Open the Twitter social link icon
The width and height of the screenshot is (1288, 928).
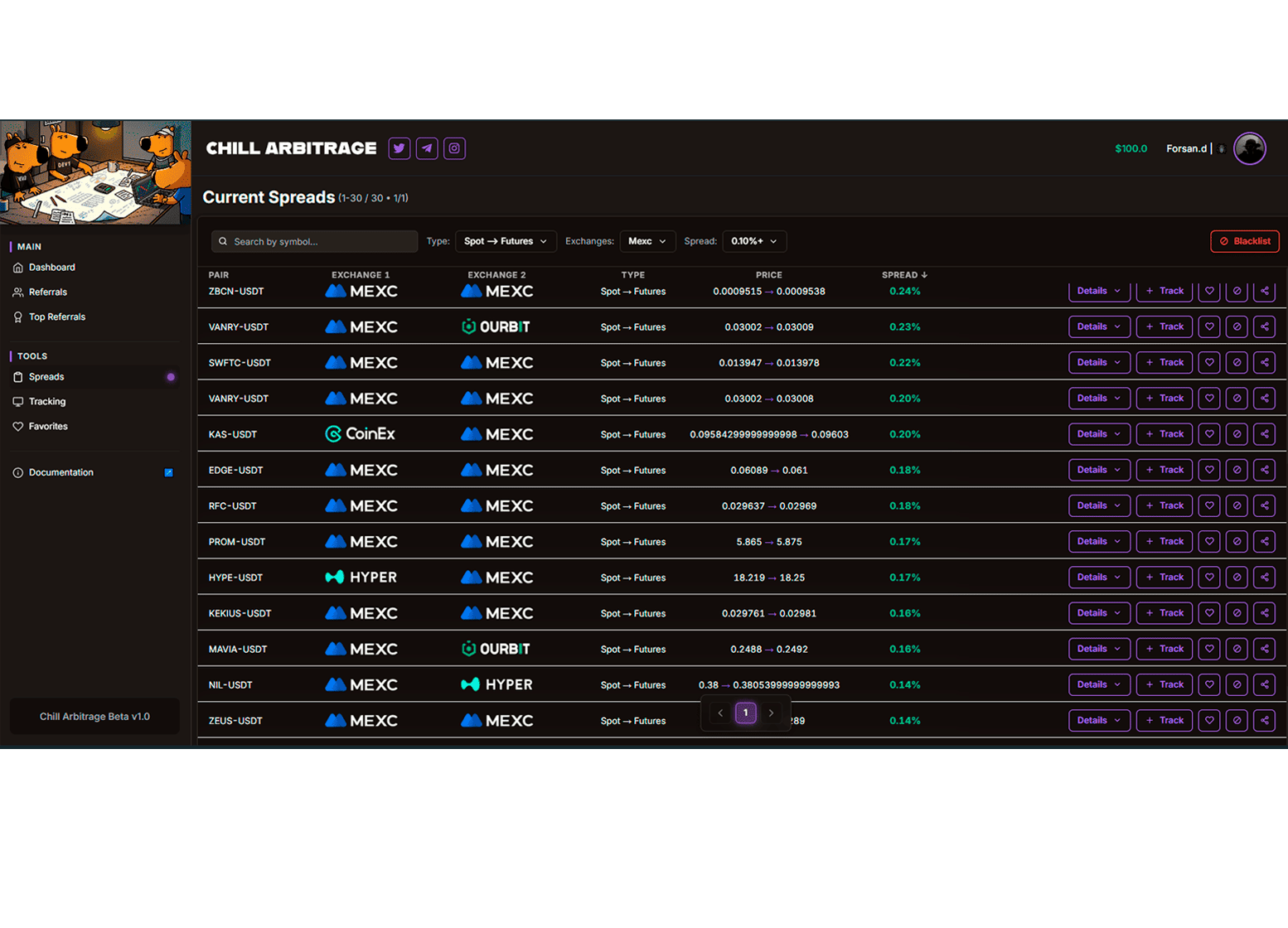pos(399,148)
